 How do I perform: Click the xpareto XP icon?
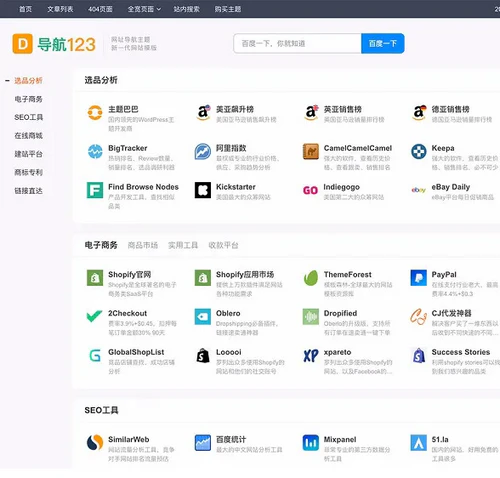pyautogui.click(x=311, y=355)
